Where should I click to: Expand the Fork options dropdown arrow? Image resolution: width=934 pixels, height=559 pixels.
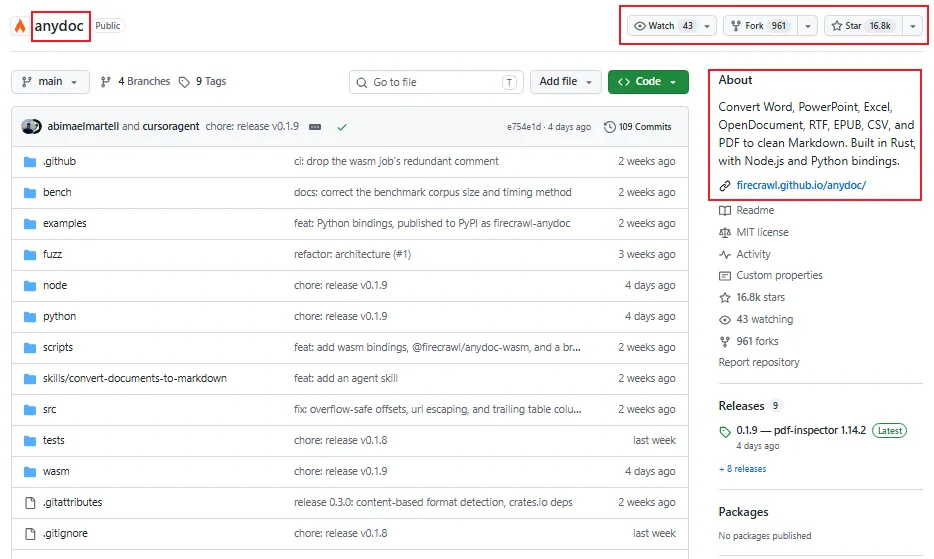click(x=808, y=26)
